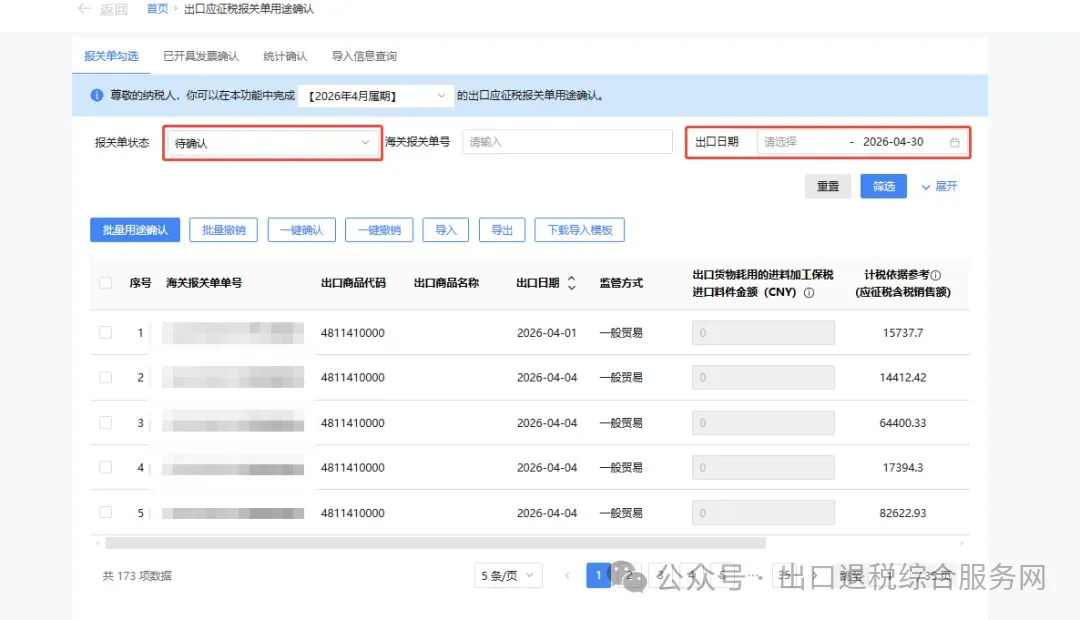Click the CNY amount field in row 5
1080x620 pixels.
(x=763, y=513)
